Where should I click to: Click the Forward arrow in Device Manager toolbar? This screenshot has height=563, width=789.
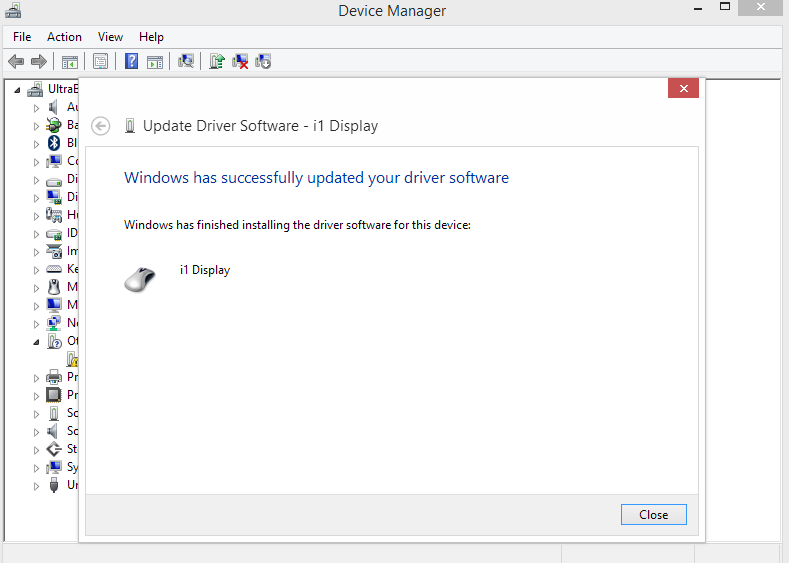tap(39, 61)
